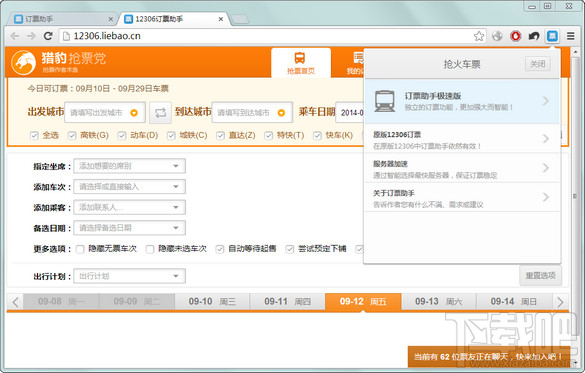Screen dimensions: 585x373
Task: Select the 09-13 周六 date tab
Action: click(438, 301)
